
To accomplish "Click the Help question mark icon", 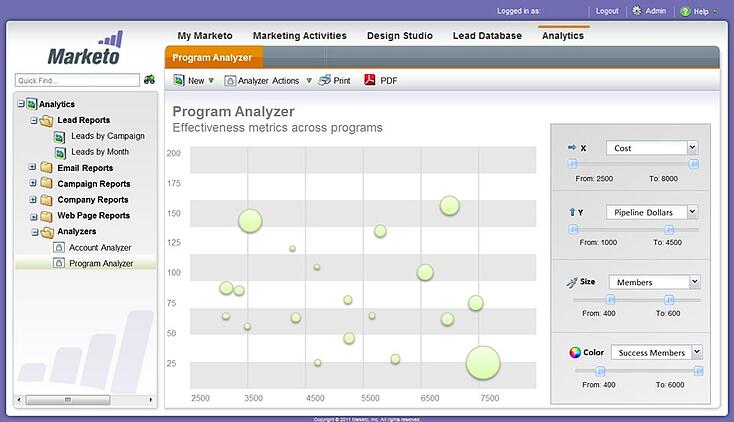I will pyautogui.click(x=685, y=11).
